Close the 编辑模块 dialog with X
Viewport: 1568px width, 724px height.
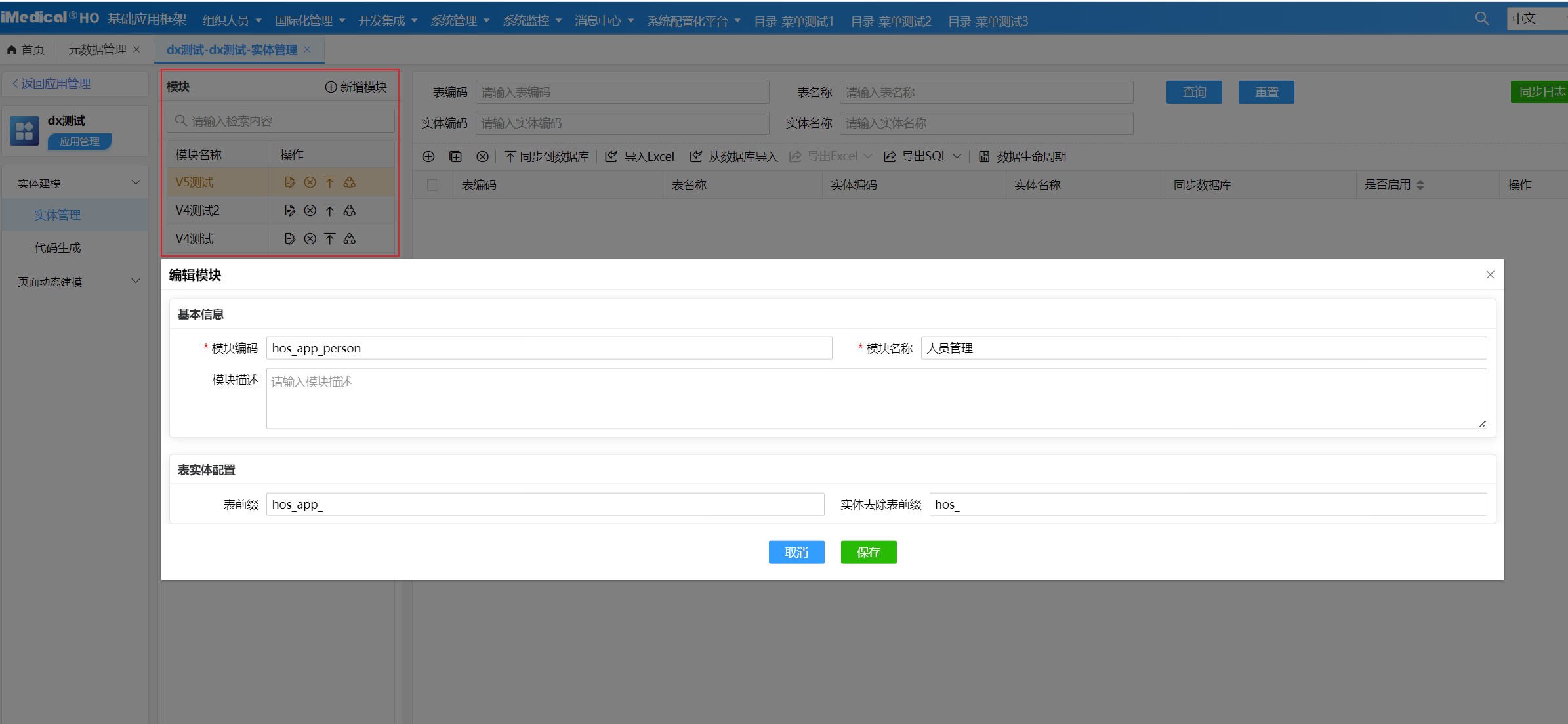tap(1490, 275)
